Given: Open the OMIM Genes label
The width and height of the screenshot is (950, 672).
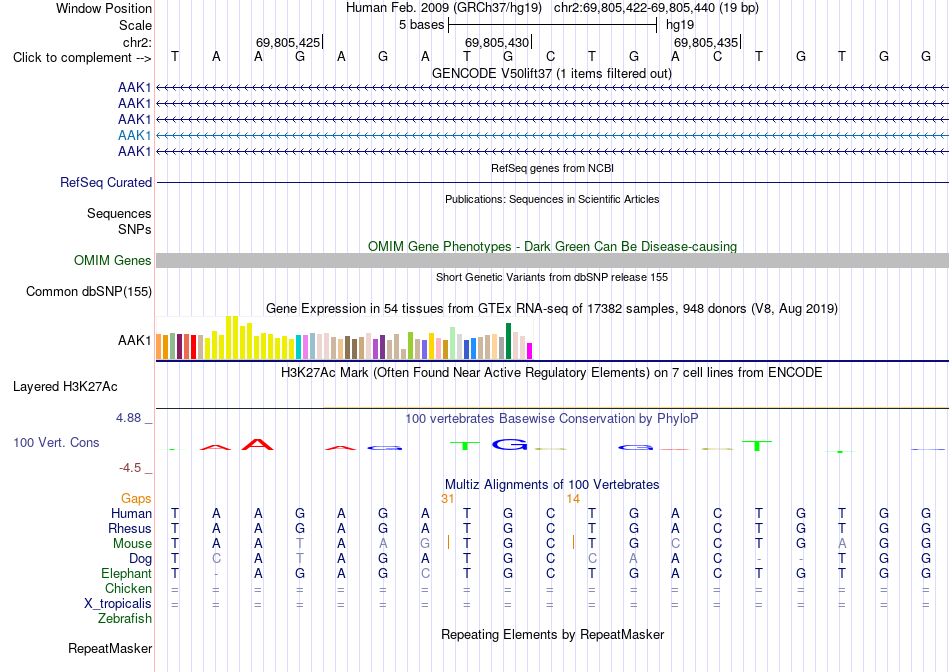Looking at the screenshot, I should click(x=113, y=261).
